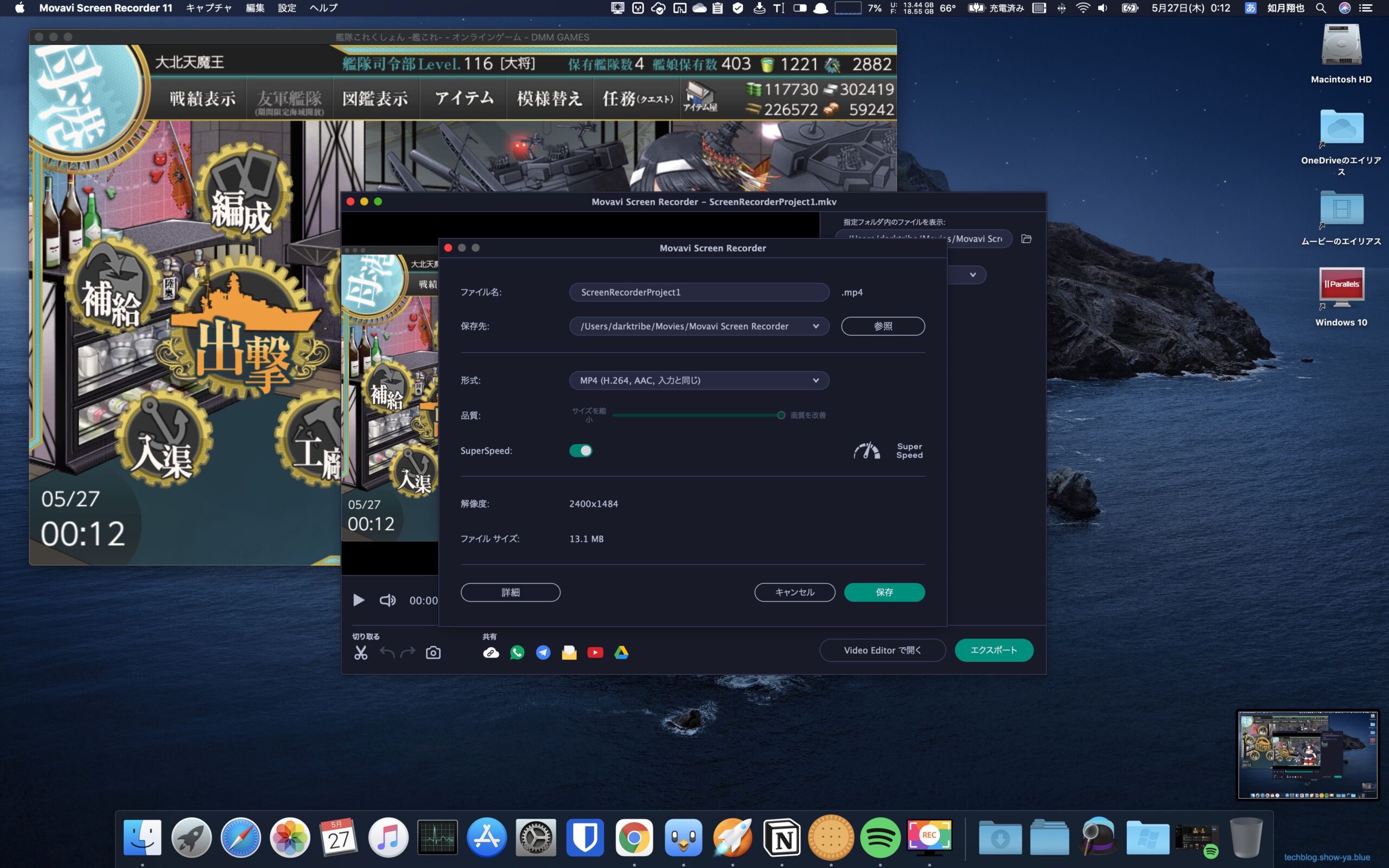
Task: Mute the preview volume speaker
Action: coord(387,601)
